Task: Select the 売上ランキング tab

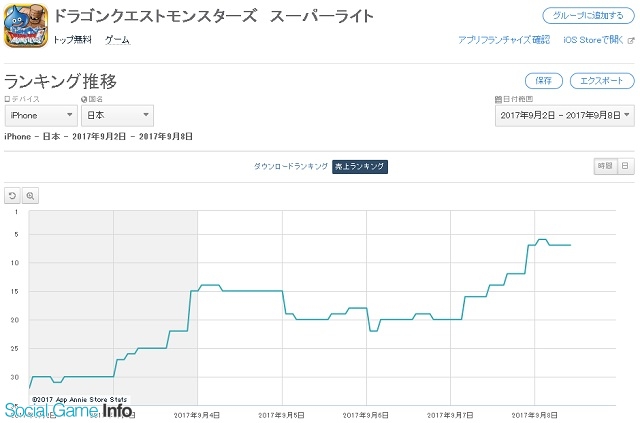Action: [x=360, y=167]
